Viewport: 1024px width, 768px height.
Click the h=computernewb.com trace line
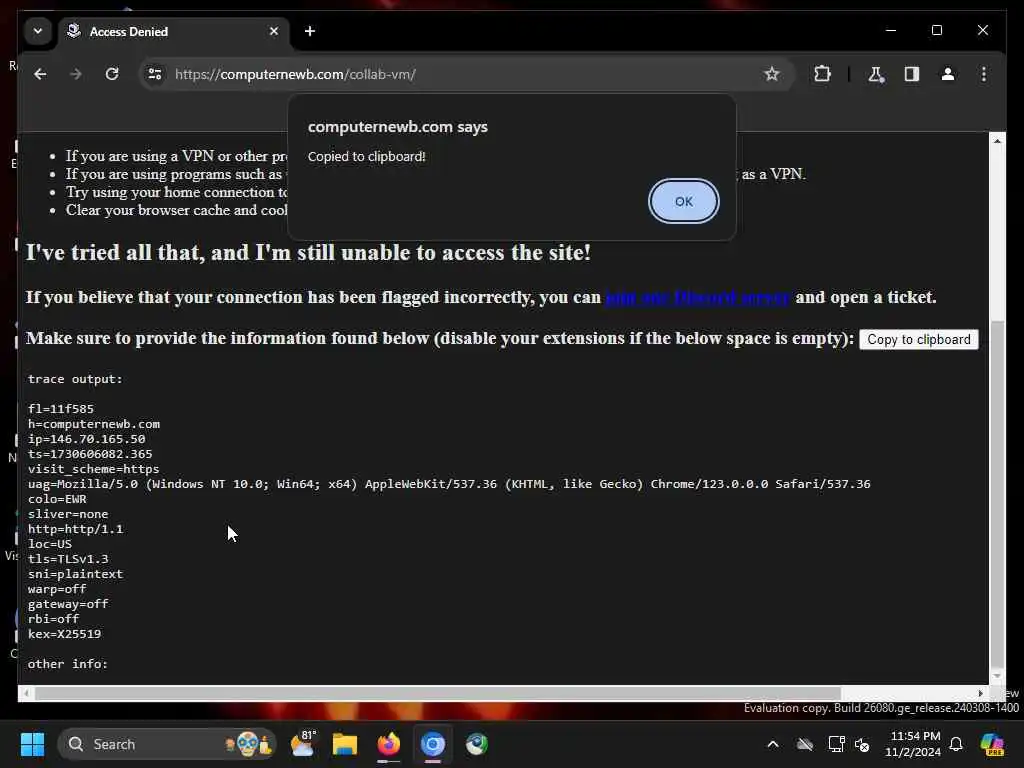pyautogui.click(x=93, y=424)
